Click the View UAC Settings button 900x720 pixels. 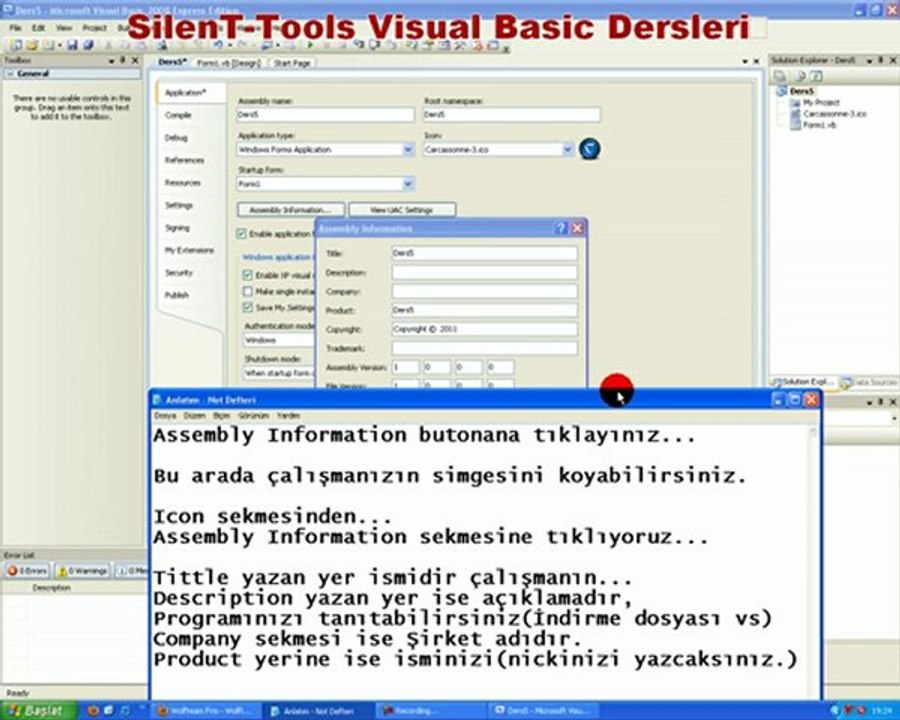point(402,210)
